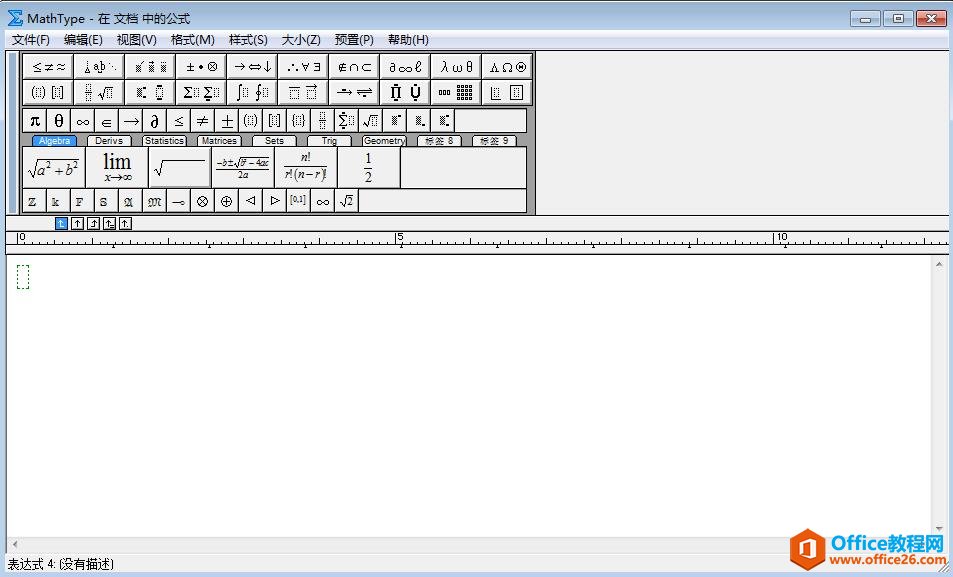953x577 pixels.
Task: Open the 样式(S) menu
Action: [x=248, y=40]
